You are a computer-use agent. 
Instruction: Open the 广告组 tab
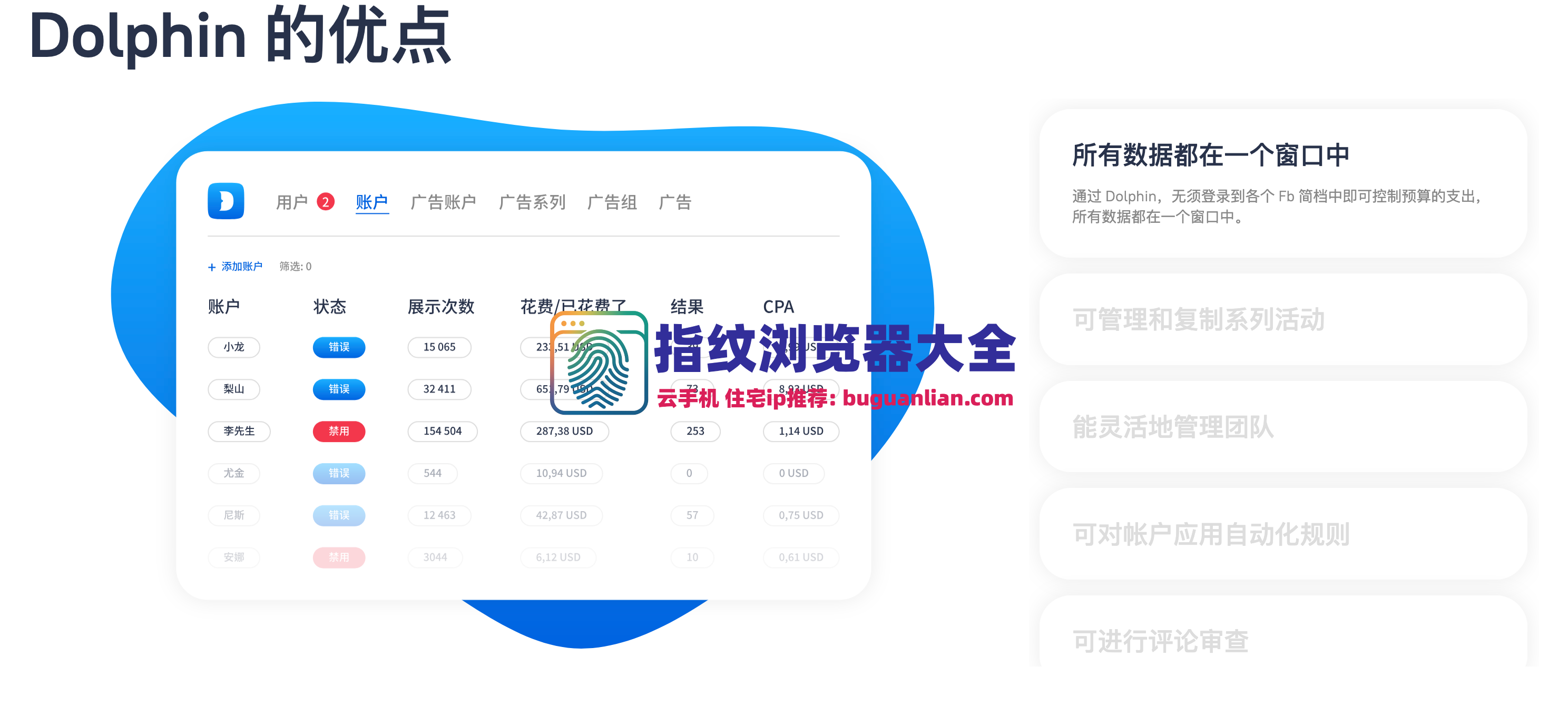(612, 201)
